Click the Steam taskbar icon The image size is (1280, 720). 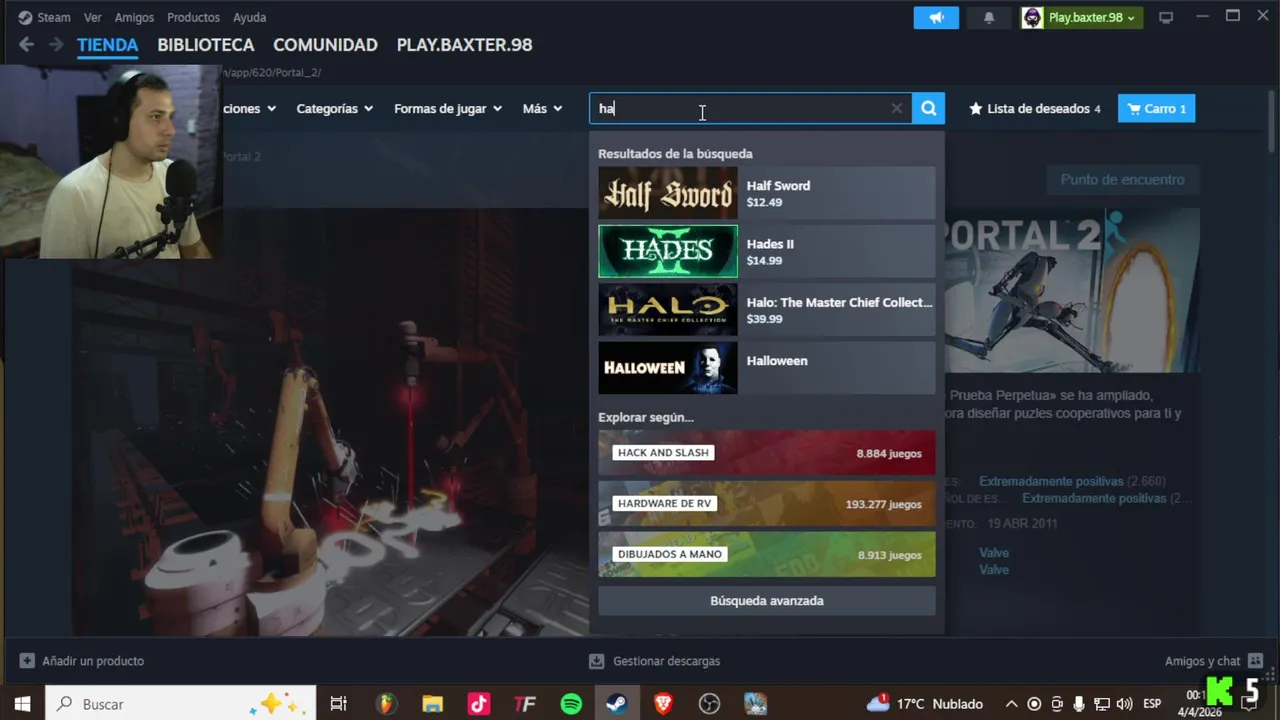coord(617,704)
